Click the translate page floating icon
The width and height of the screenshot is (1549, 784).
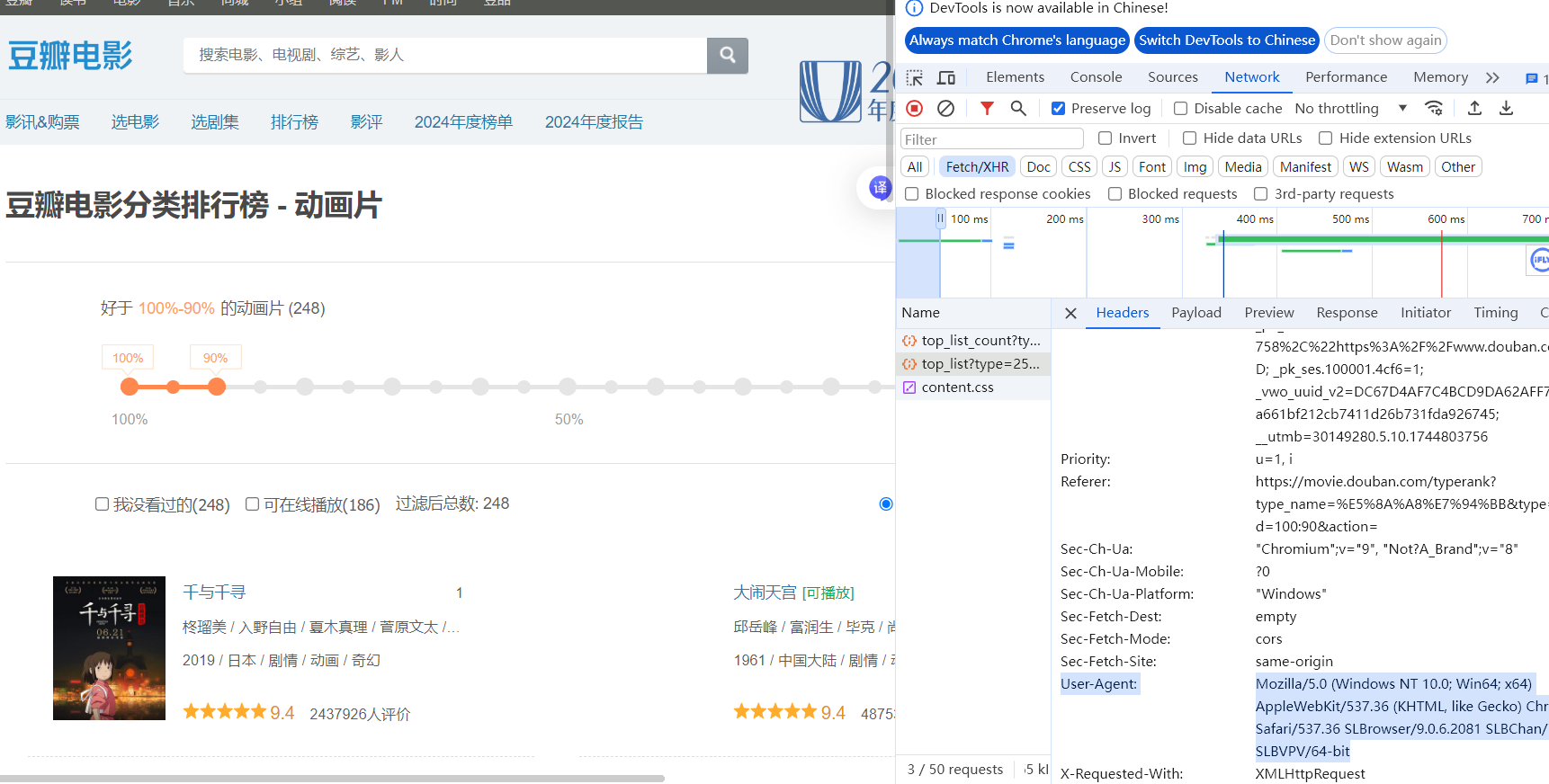pos(879,188)
